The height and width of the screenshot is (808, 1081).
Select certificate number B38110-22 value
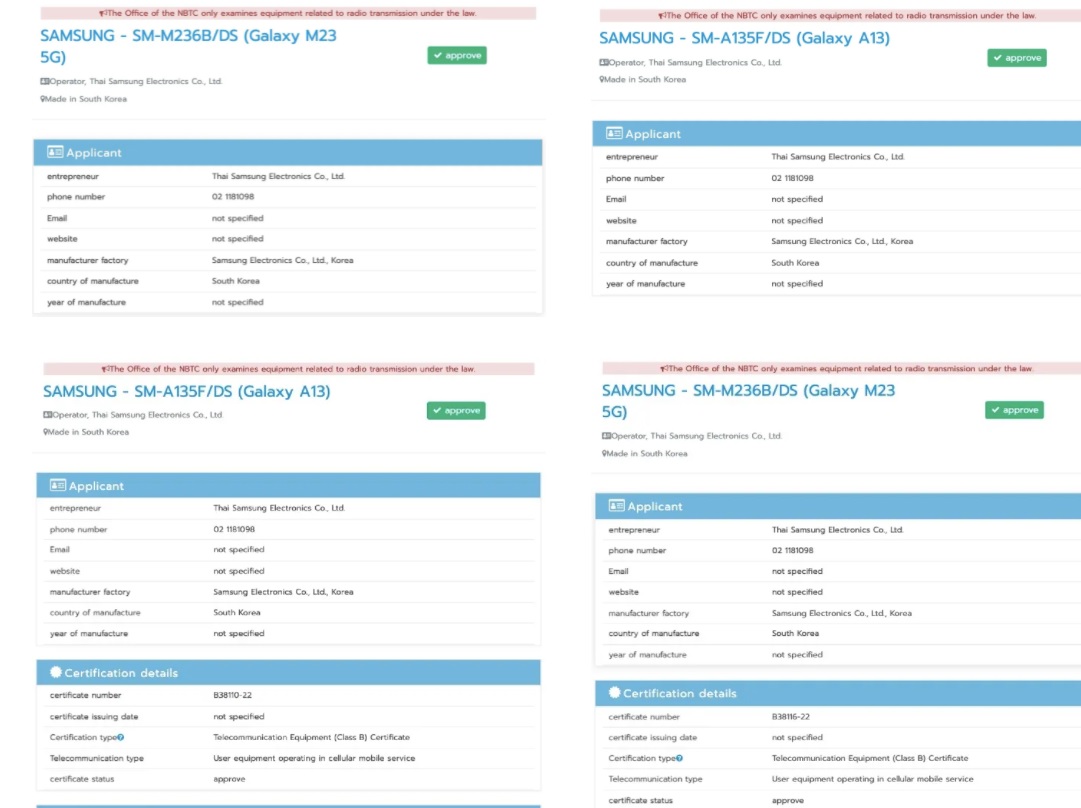point(232,695)
